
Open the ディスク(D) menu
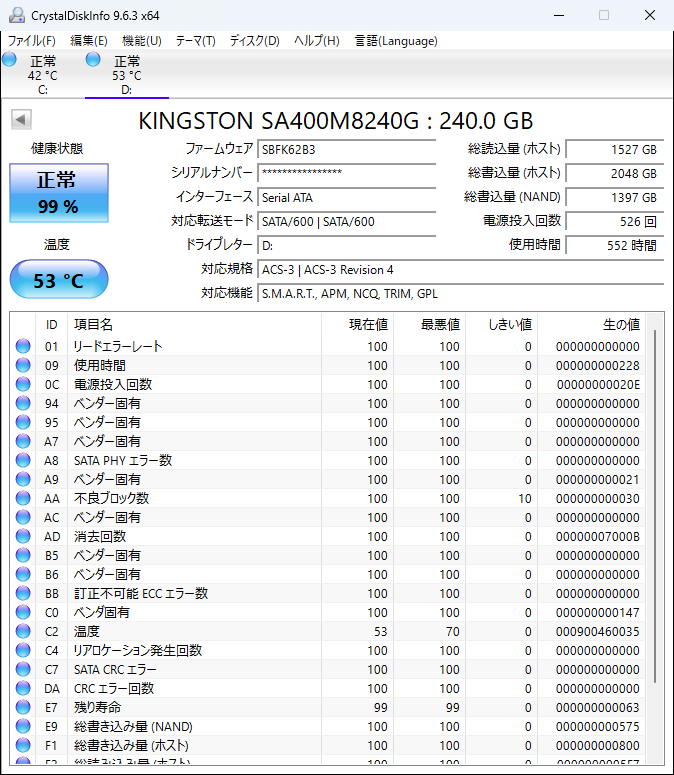254,41
